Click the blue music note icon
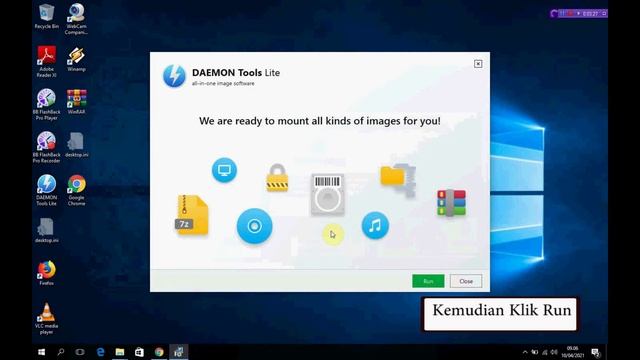Screen dimensions: 640x360 pos(375,225)
